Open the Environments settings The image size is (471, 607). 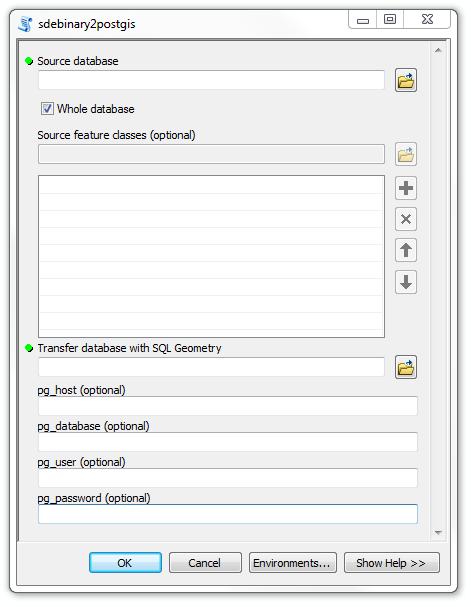coord(293,562)
